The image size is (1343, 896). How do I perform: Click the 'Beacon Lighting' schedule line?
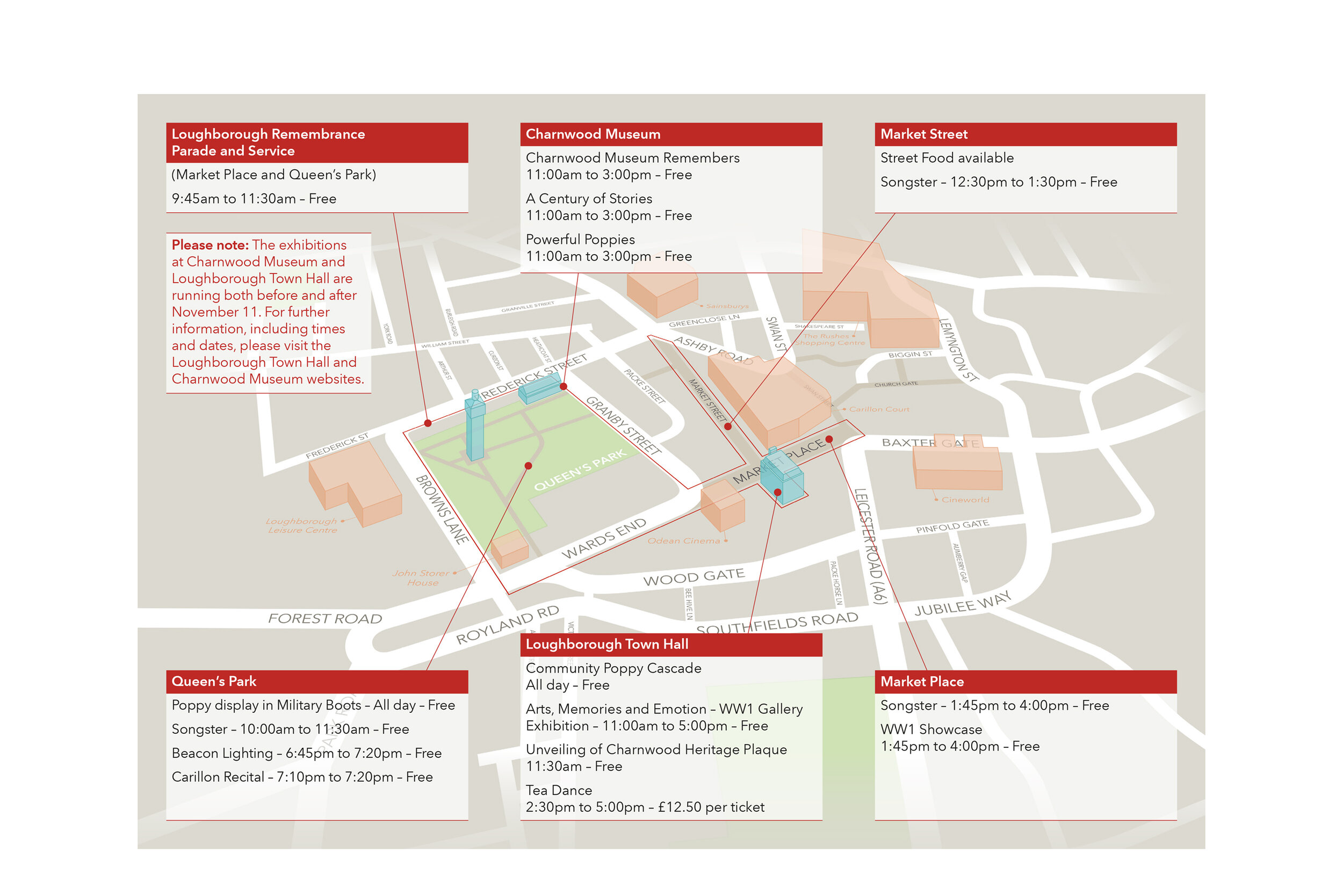click(306, 753)
